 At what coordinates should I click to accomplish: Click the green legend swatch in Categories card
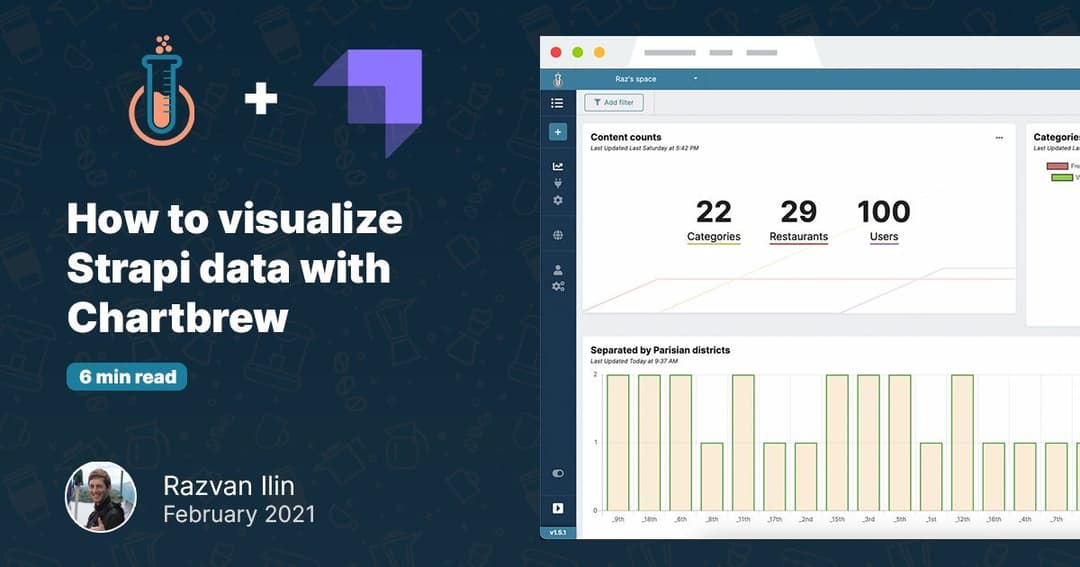click(x=1061, y=178)
